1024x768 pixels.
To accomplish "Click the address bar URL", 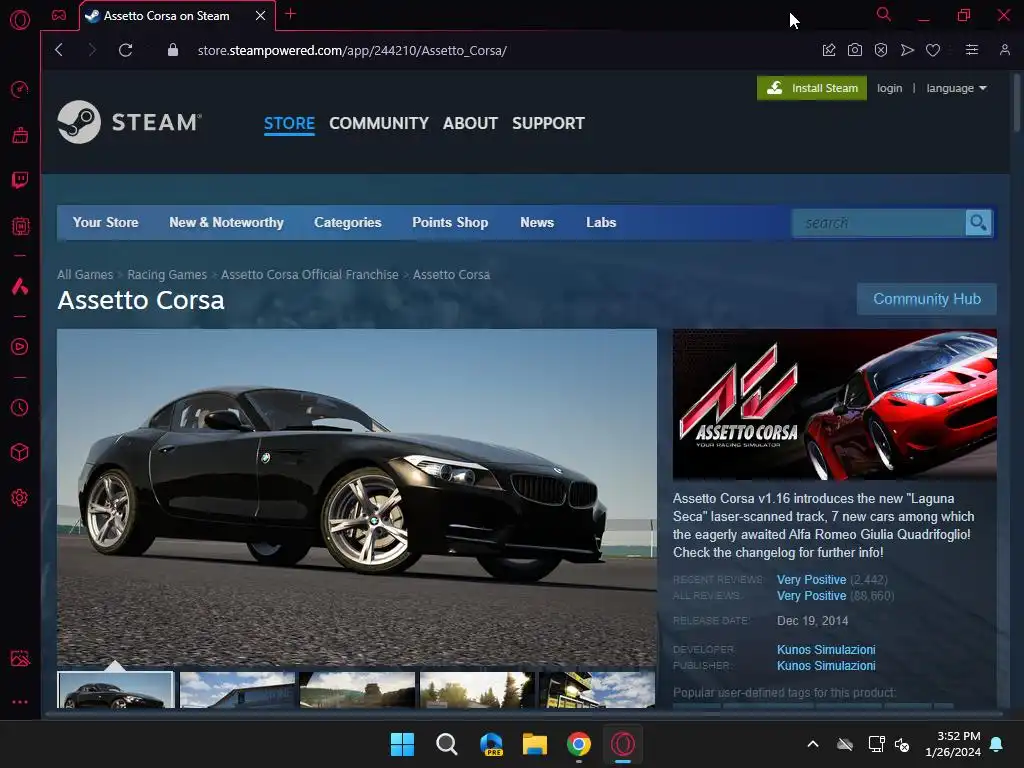I will tap(352, 50).
